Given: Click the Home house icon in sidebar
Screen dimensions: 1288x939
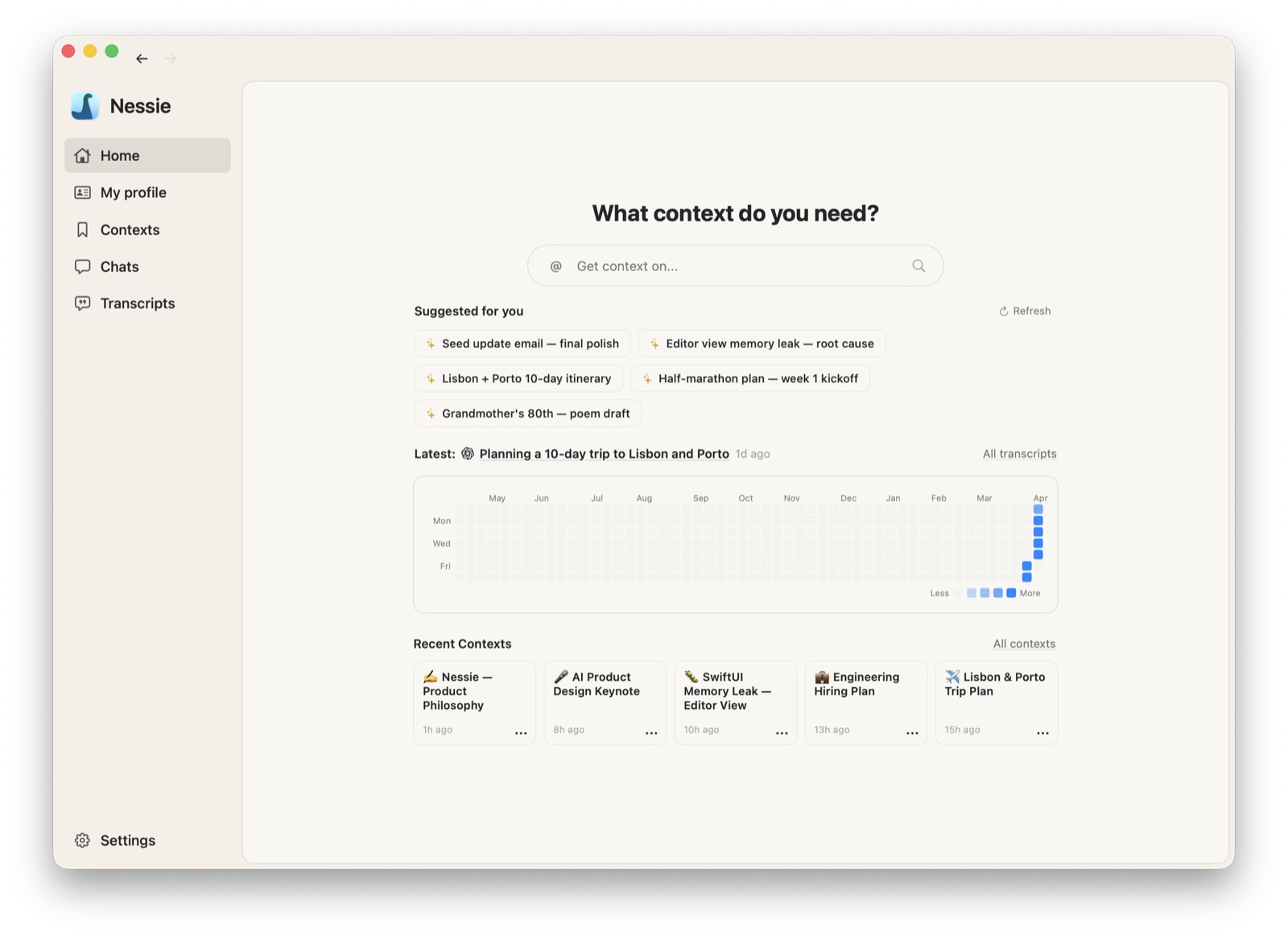Looking at the screenshot, I should [x=82, y=155].
